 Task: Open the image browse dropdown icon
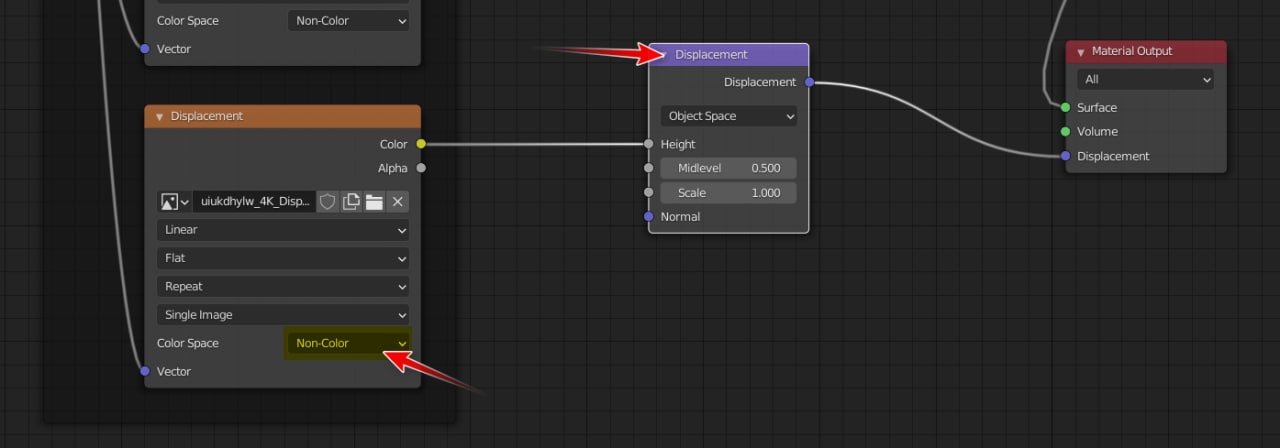coord(174,201)
